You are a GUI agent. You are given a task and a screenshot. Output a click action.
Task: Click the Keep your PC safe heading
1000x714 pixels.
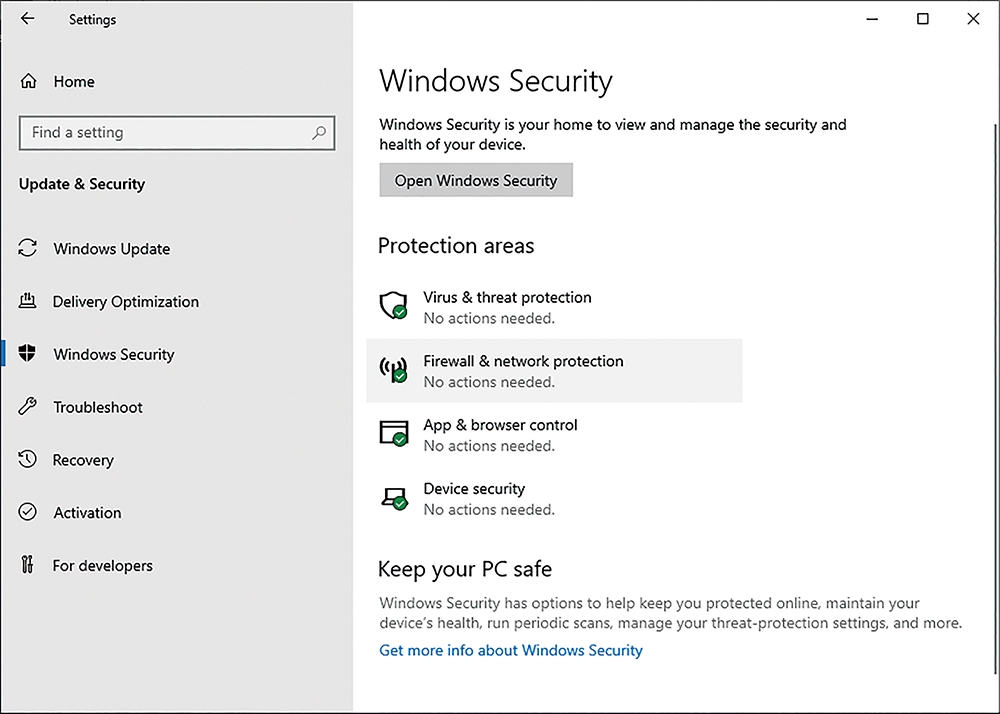(x=465, y=569)
